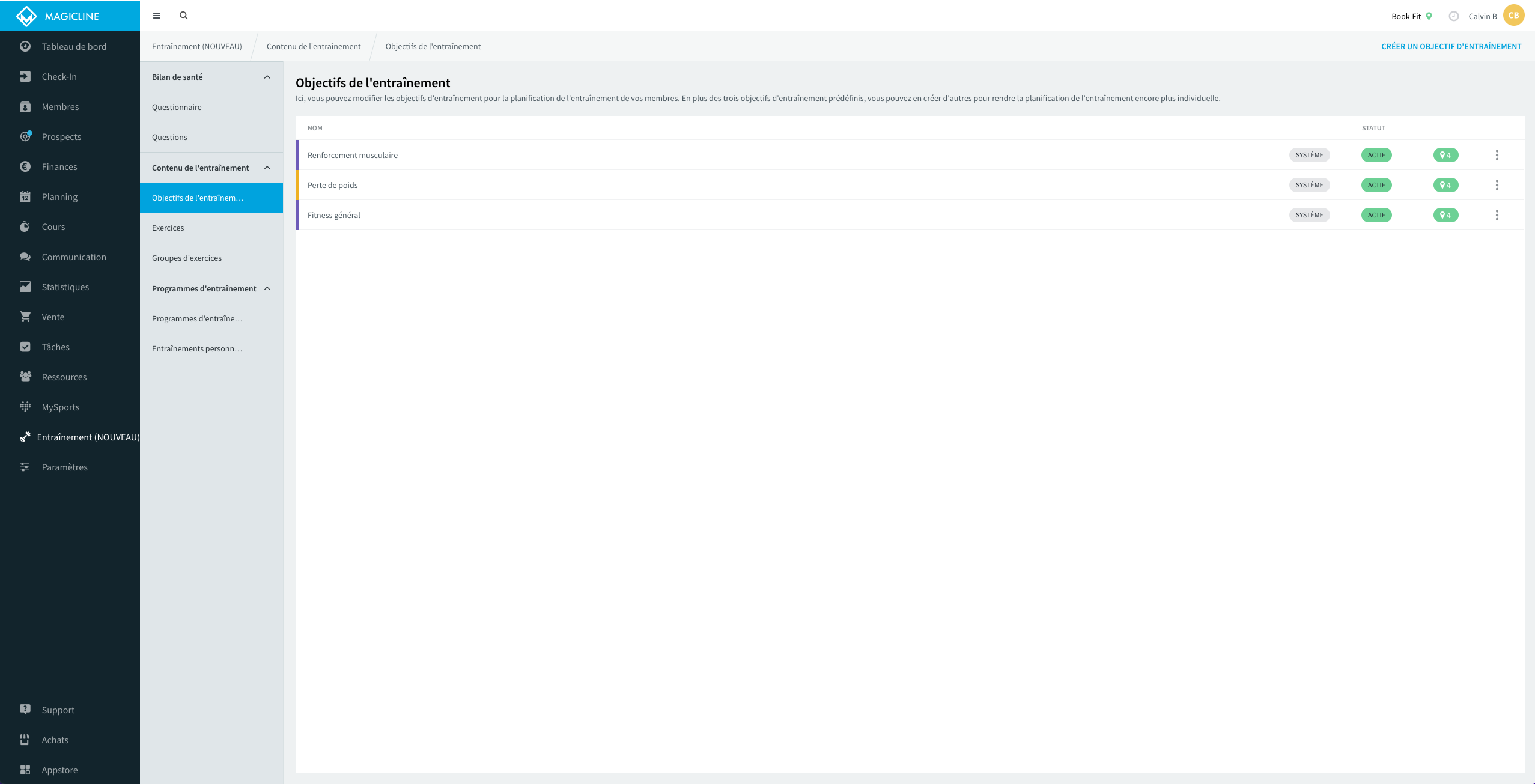Open Groupes d'exercices submenu item

pyautogui.click(x=211, y=258)
